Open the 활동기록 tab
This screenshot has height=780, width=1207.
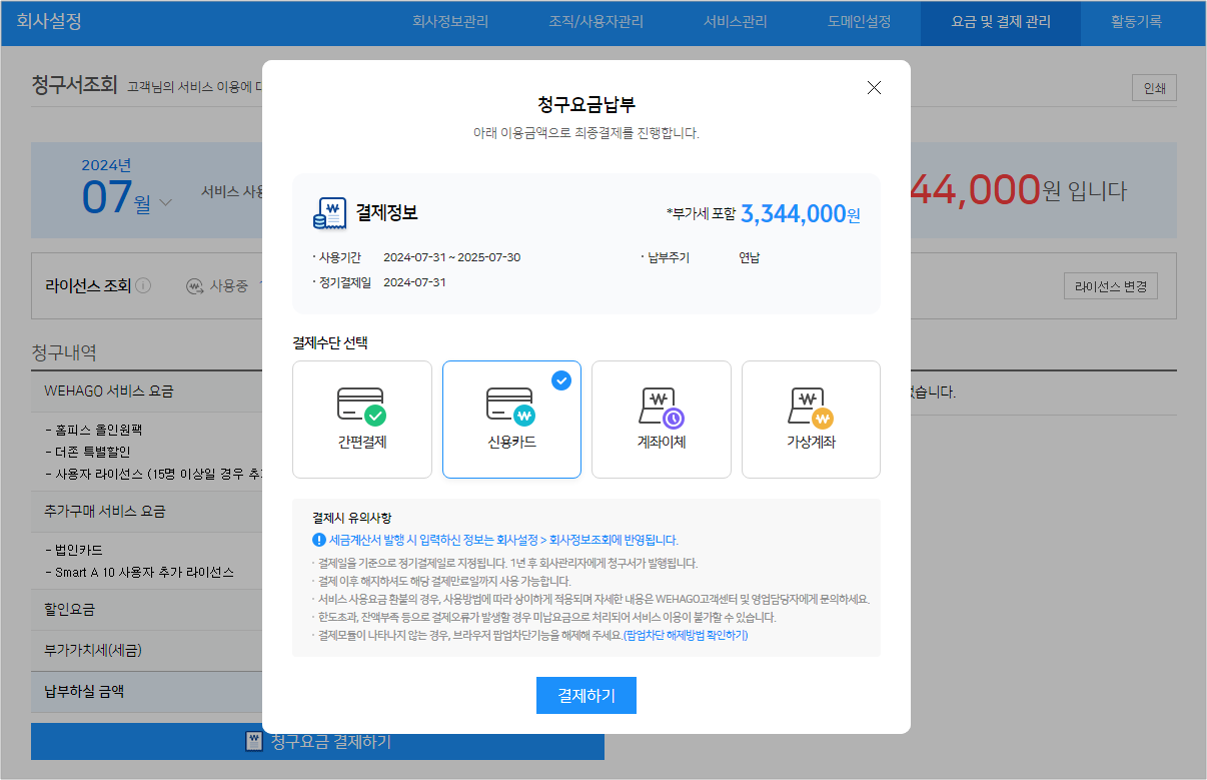[1136, 21]
